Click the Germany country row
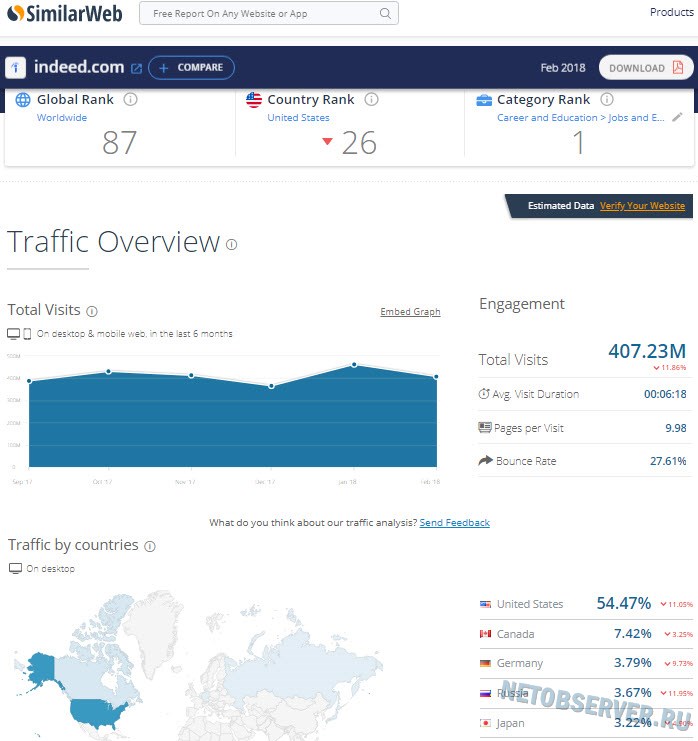Viewport: 698px width, 741px height. 586,663
